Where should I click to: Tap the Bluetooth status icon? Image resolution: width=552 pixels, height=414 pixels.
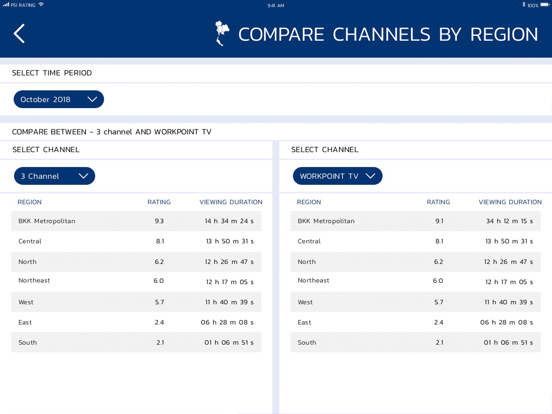524,5
